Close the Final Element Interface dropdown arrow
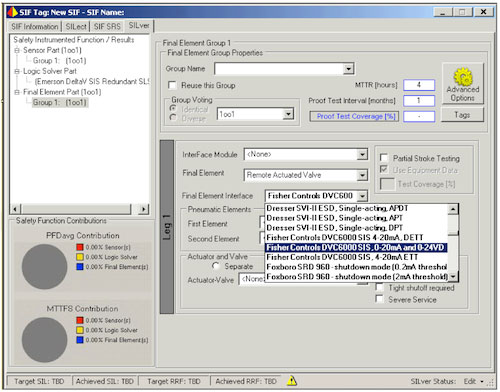The image size is (500, 392). pyautogui.click(x=363, y=196)
